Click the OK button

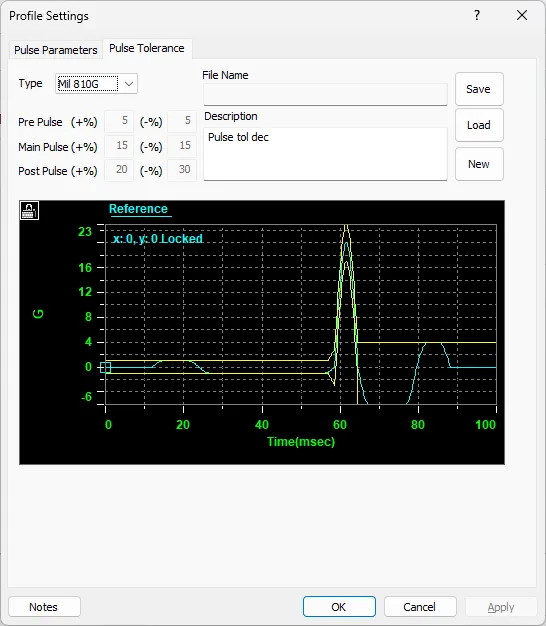339,607
